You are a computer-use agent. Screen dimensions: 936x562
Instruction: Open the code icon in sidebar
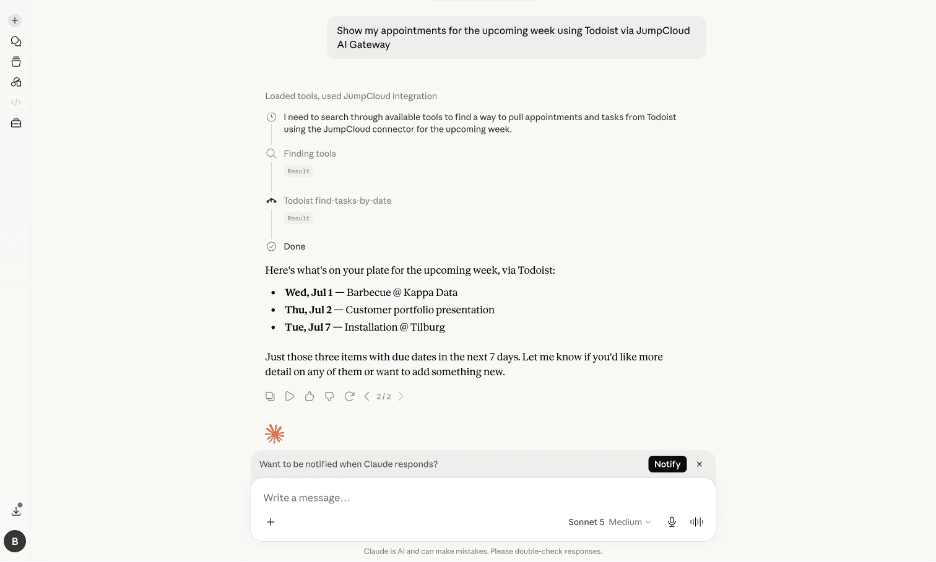(x=16, y=103)
